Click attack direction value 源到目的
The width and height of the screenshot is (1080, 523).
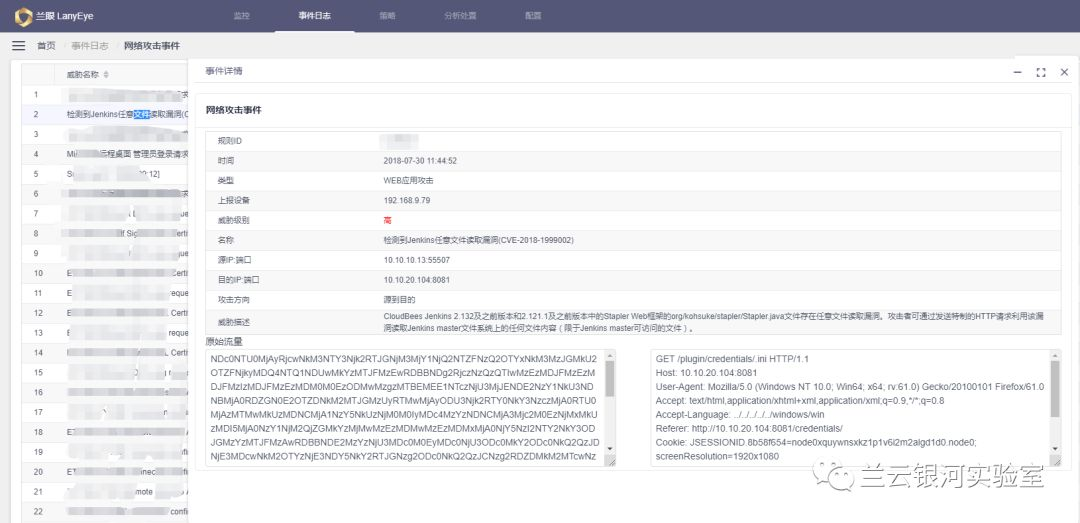(399, 300)
